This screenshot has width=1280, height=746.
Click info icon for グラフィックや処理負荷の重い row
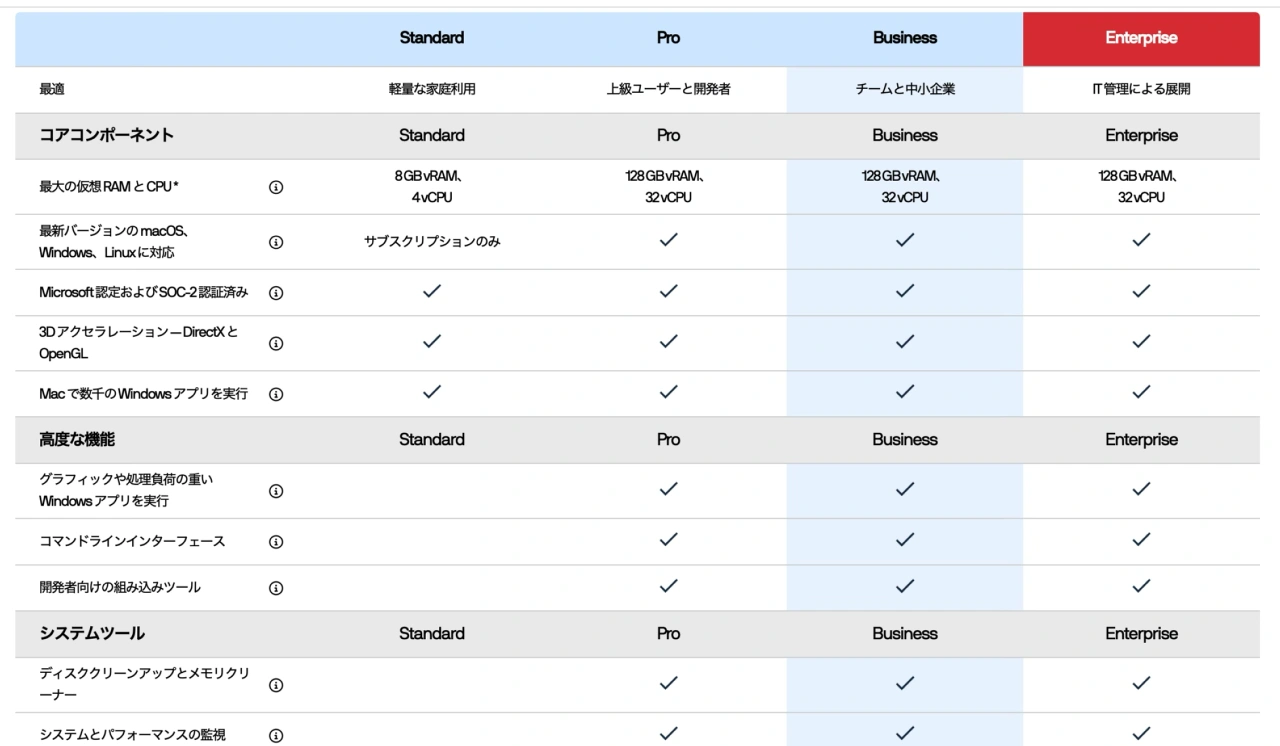276,491
